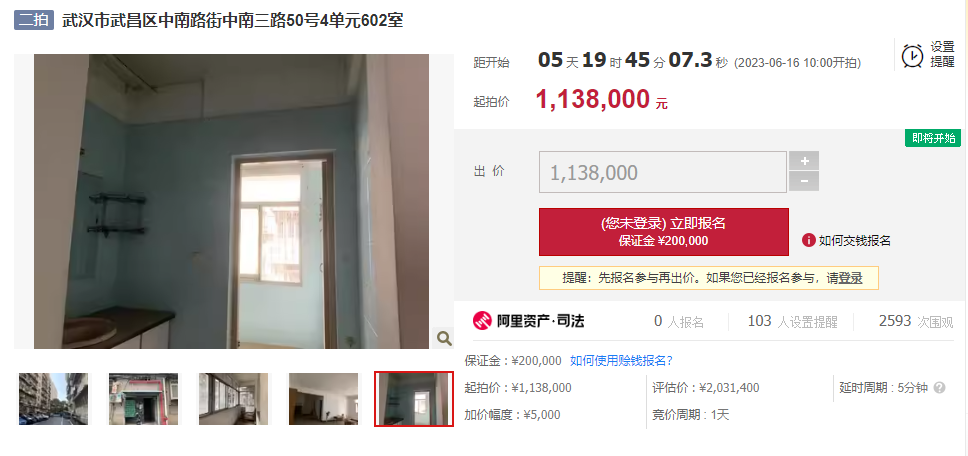Click the bid amount input field
Image resolution: width=968 pixels, height=456 pixels.
(662, 172)
